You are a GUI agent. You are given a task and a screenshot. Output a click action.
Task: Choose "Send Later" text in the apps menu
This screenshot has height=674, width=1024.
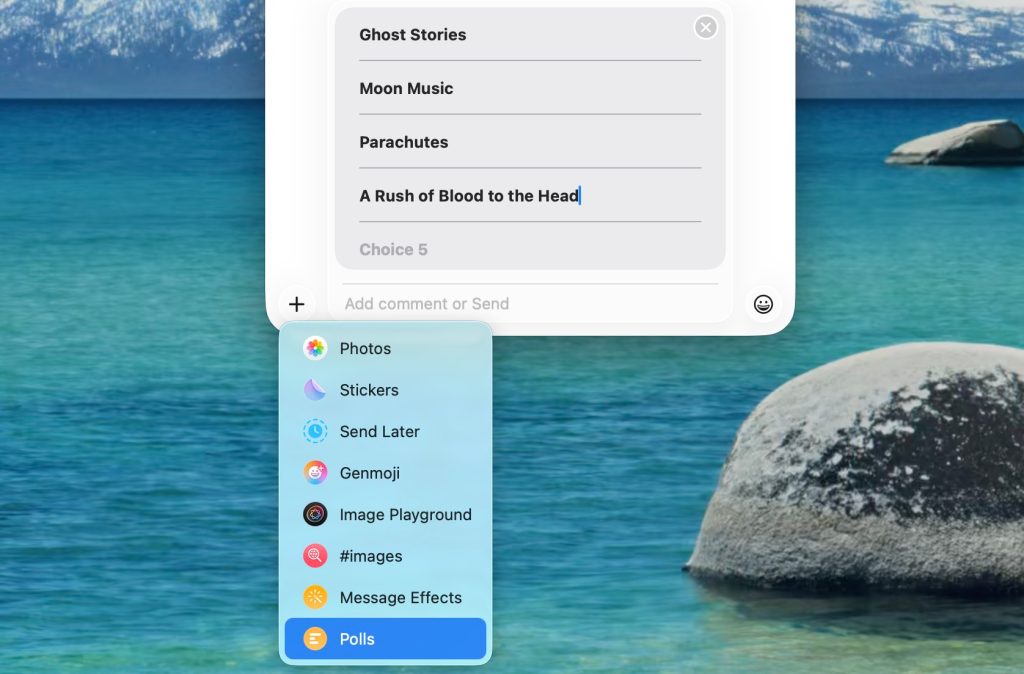(x=379, y=432)
